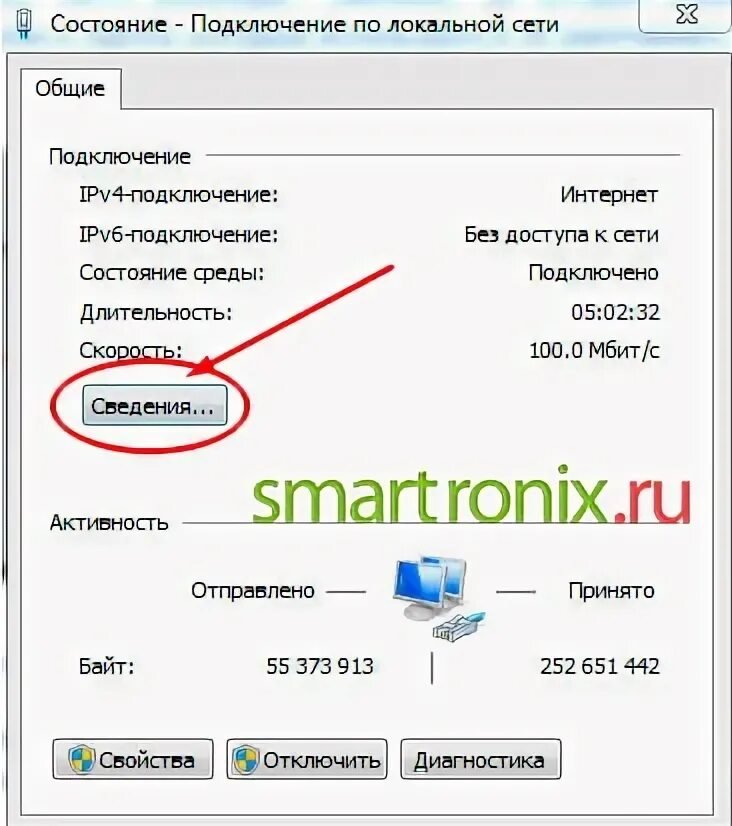Open the Сведения details button
Screen dimensions: 732x826
[x=154, y=405]
